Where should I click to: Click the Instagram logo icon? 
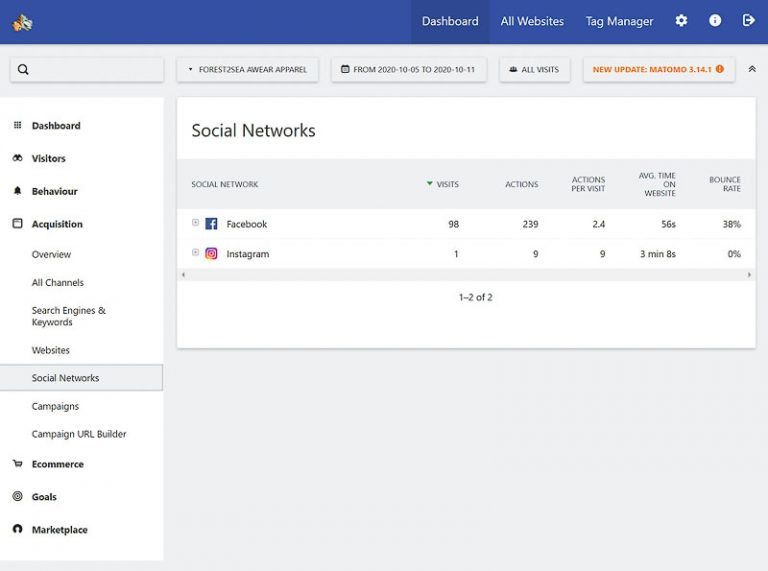click(x=211, y=254)
